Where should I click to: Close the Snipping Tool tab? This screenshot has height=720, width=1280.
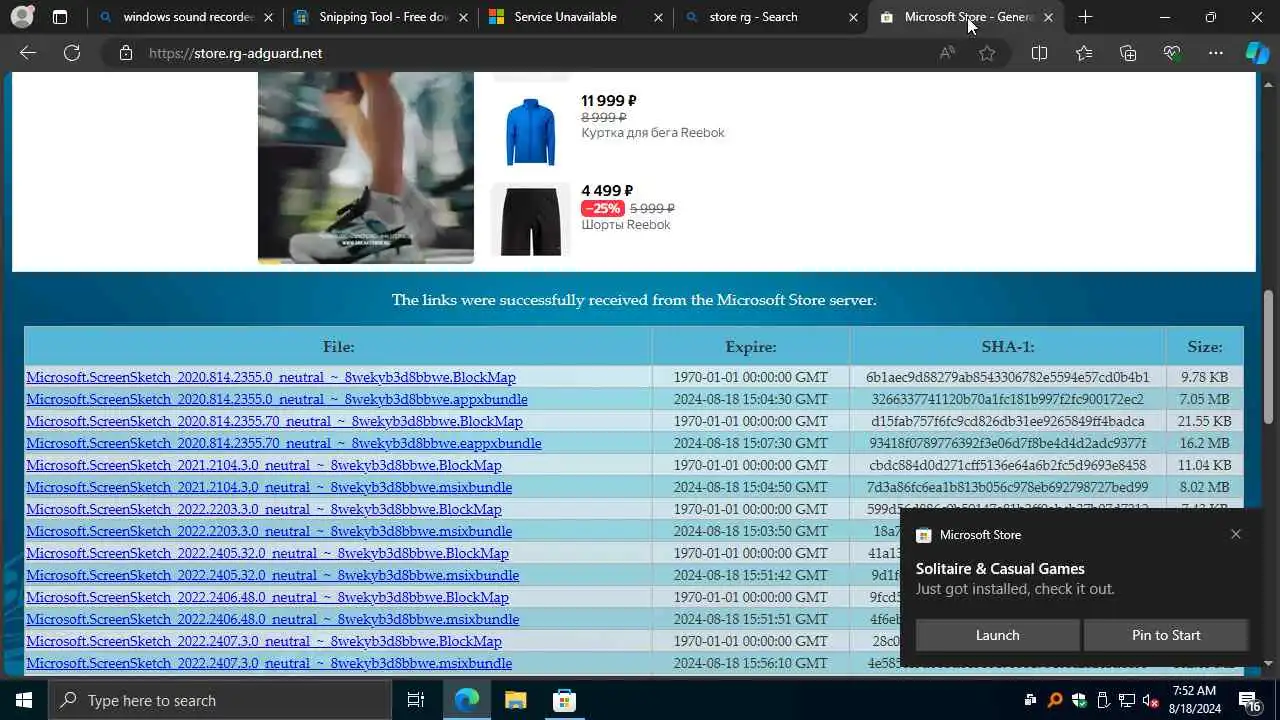click(x=463, y=17)
